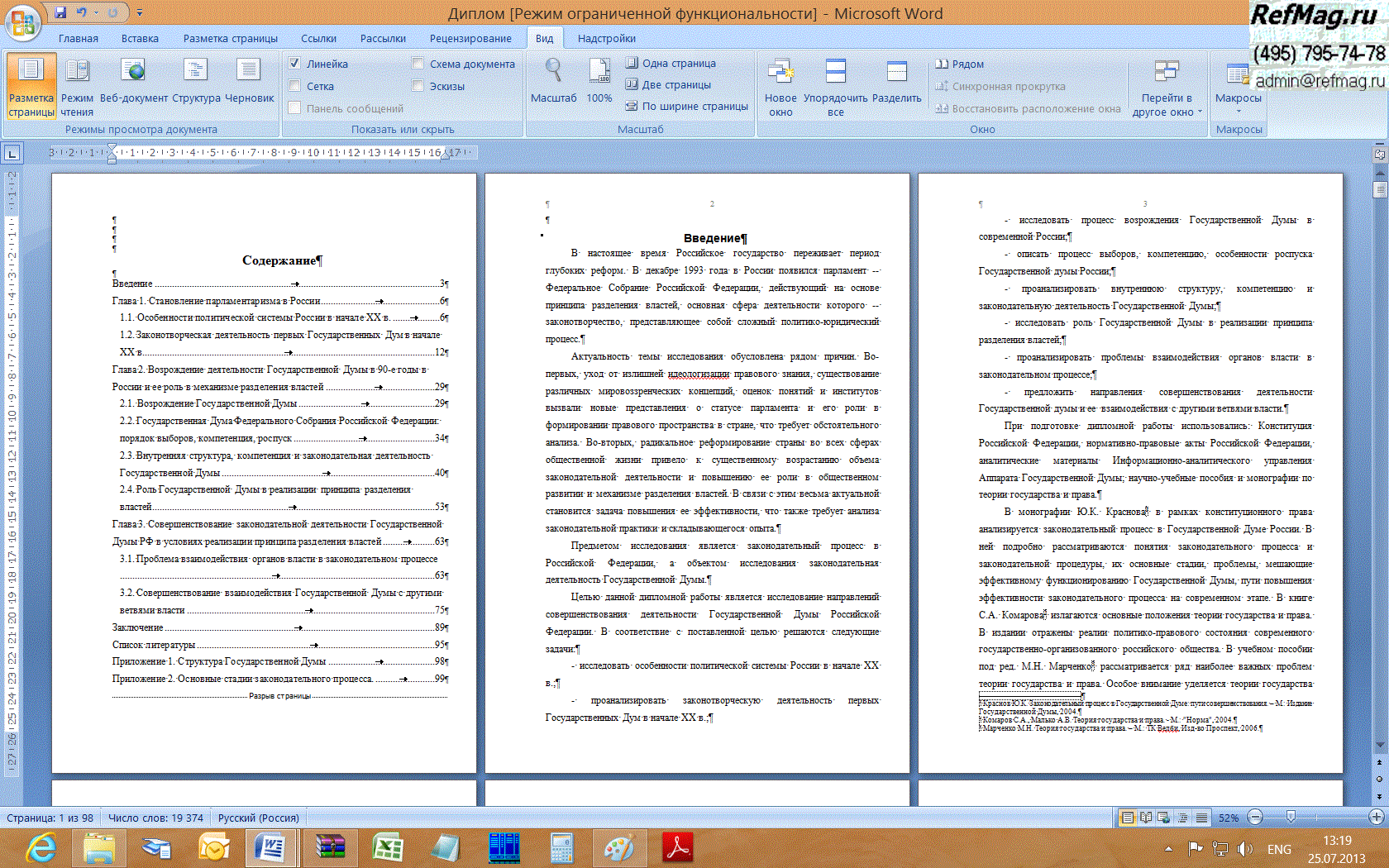This screenshot has height=868, width=1389.
Task: Open the Structure outline view
Action: [196, 83]
